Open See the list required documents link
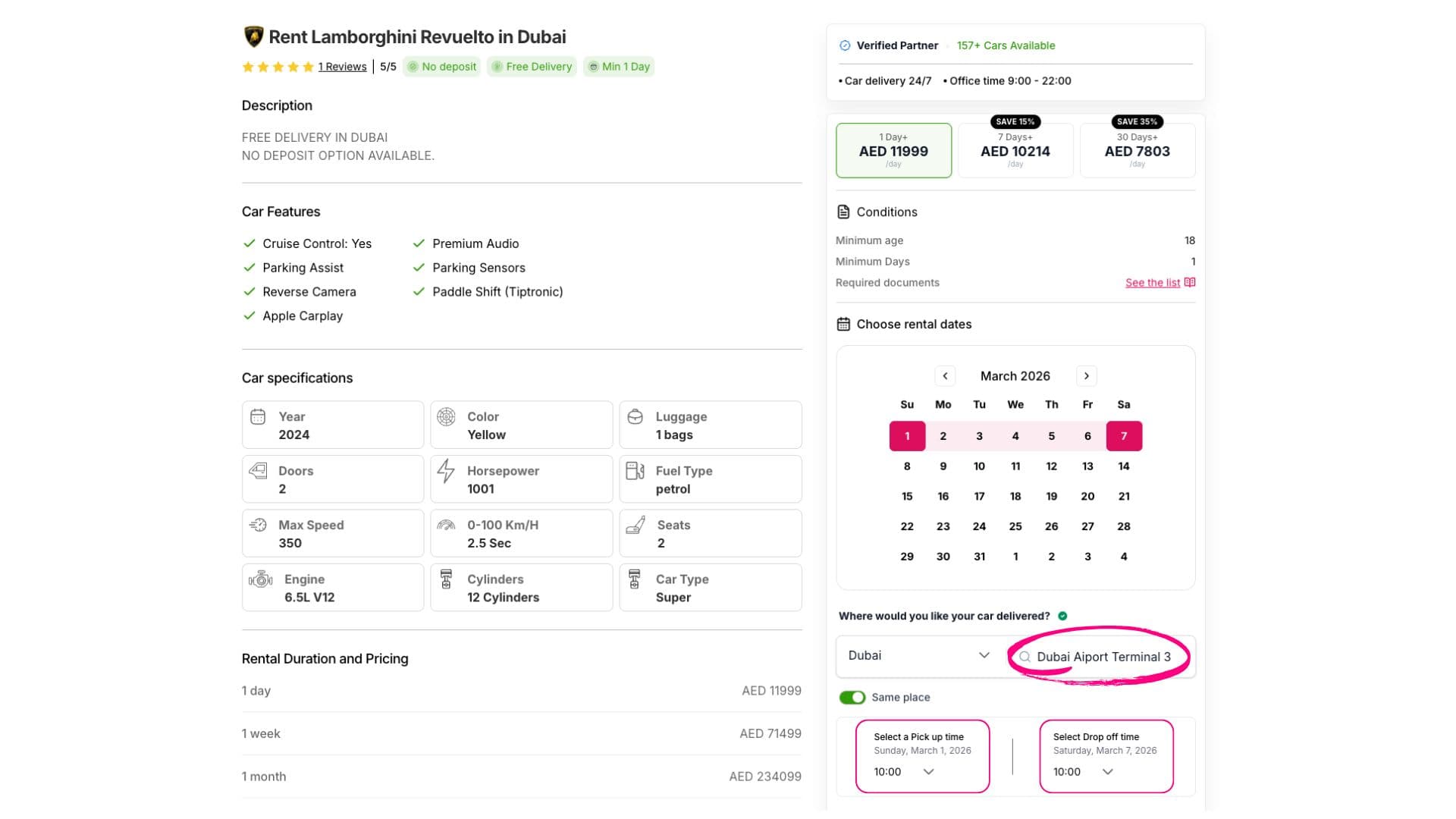 1152,283
